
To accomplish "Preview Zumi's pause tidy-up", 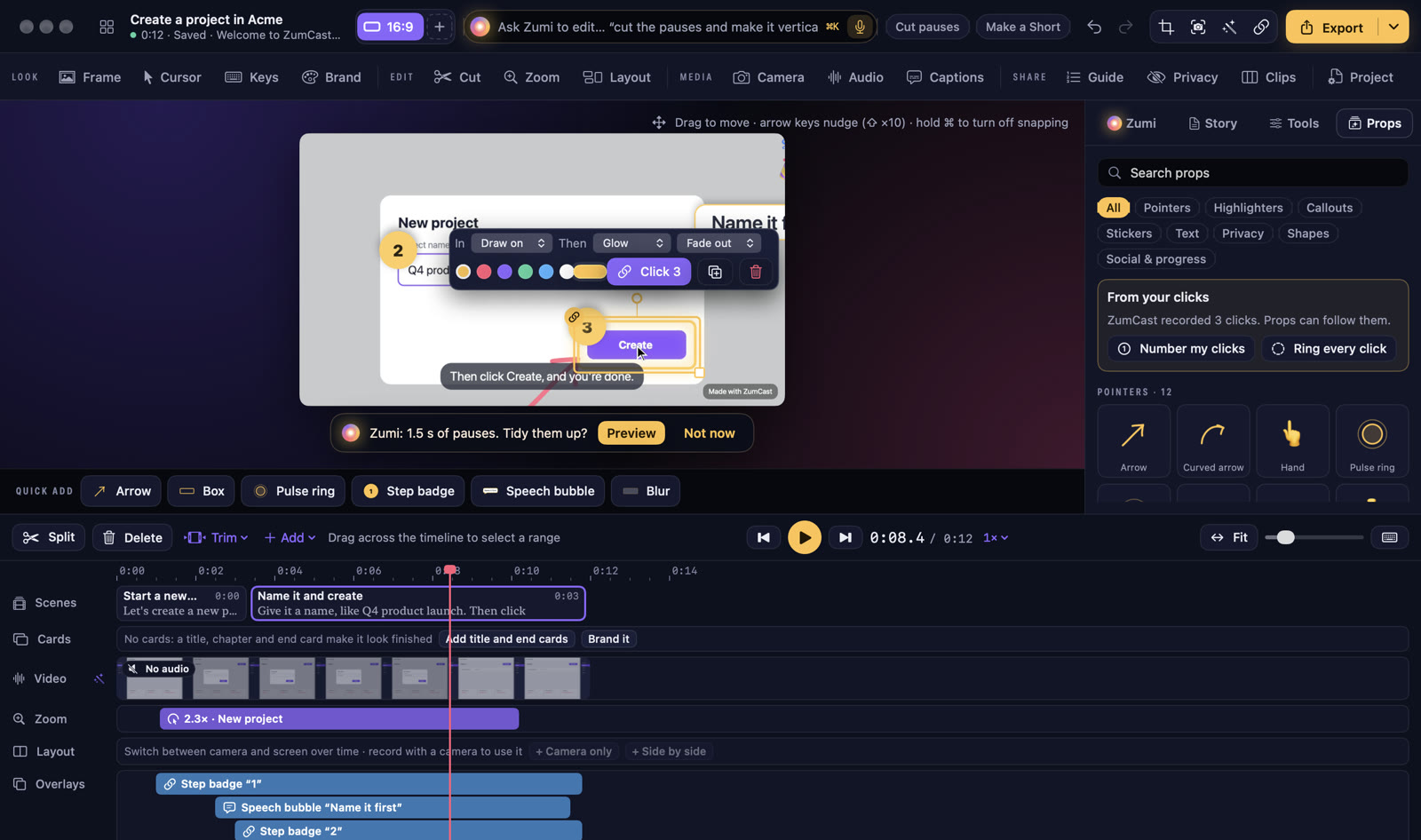I will point(631,433).
